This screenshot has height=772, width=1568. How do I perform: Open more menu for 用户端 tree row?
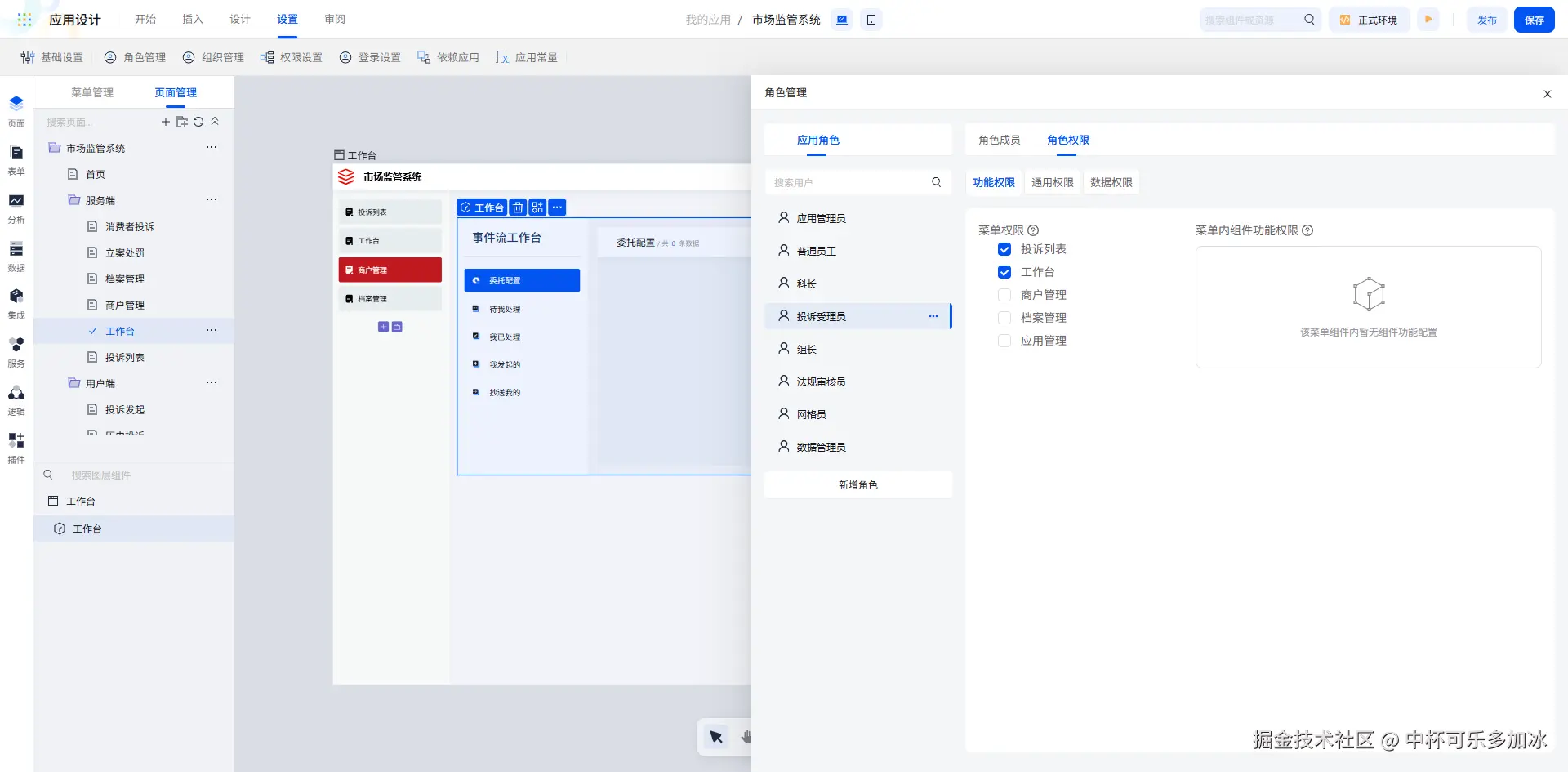[212, 382]
